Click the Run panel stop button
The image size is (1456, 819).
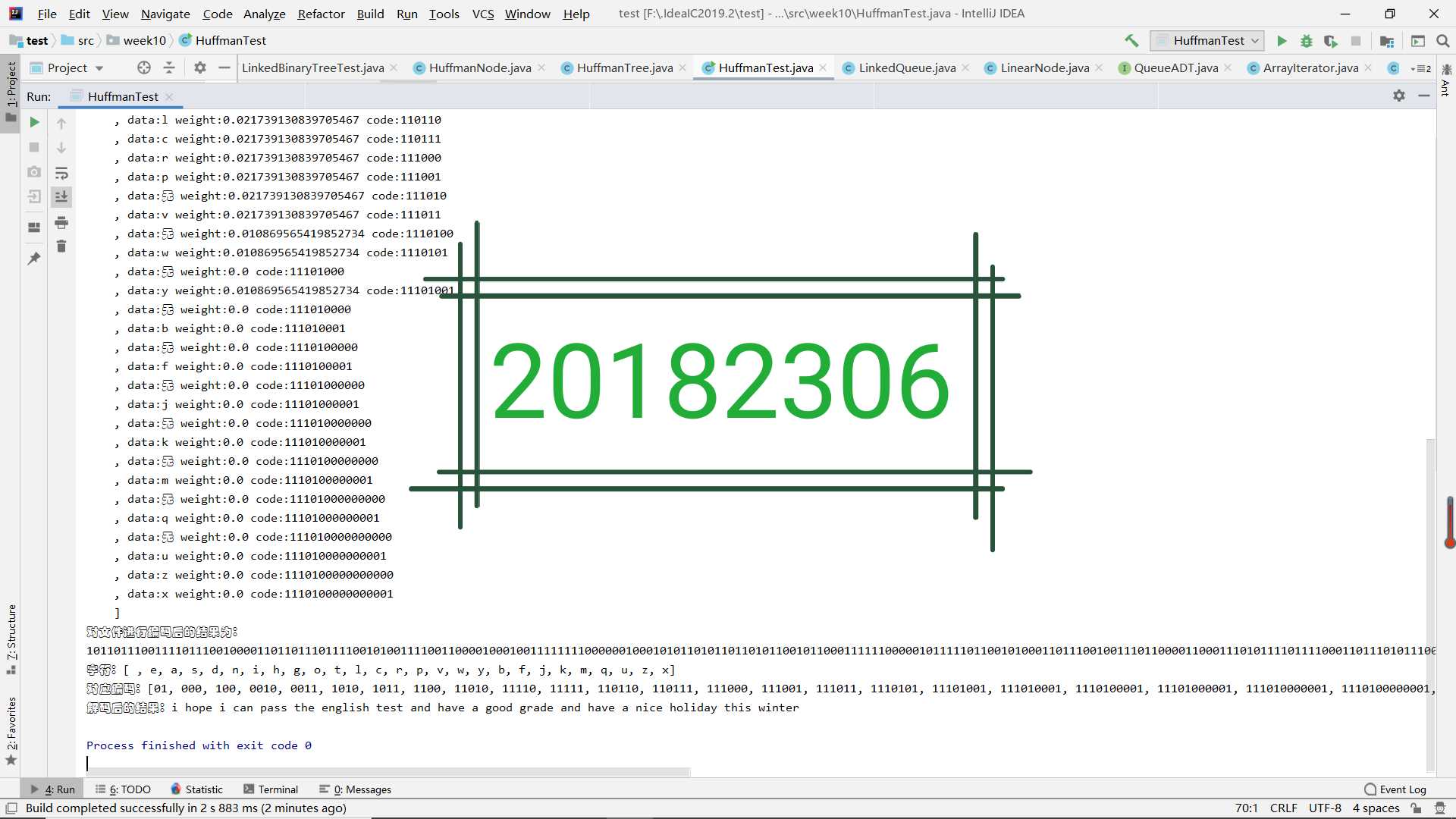pos(34,147)
